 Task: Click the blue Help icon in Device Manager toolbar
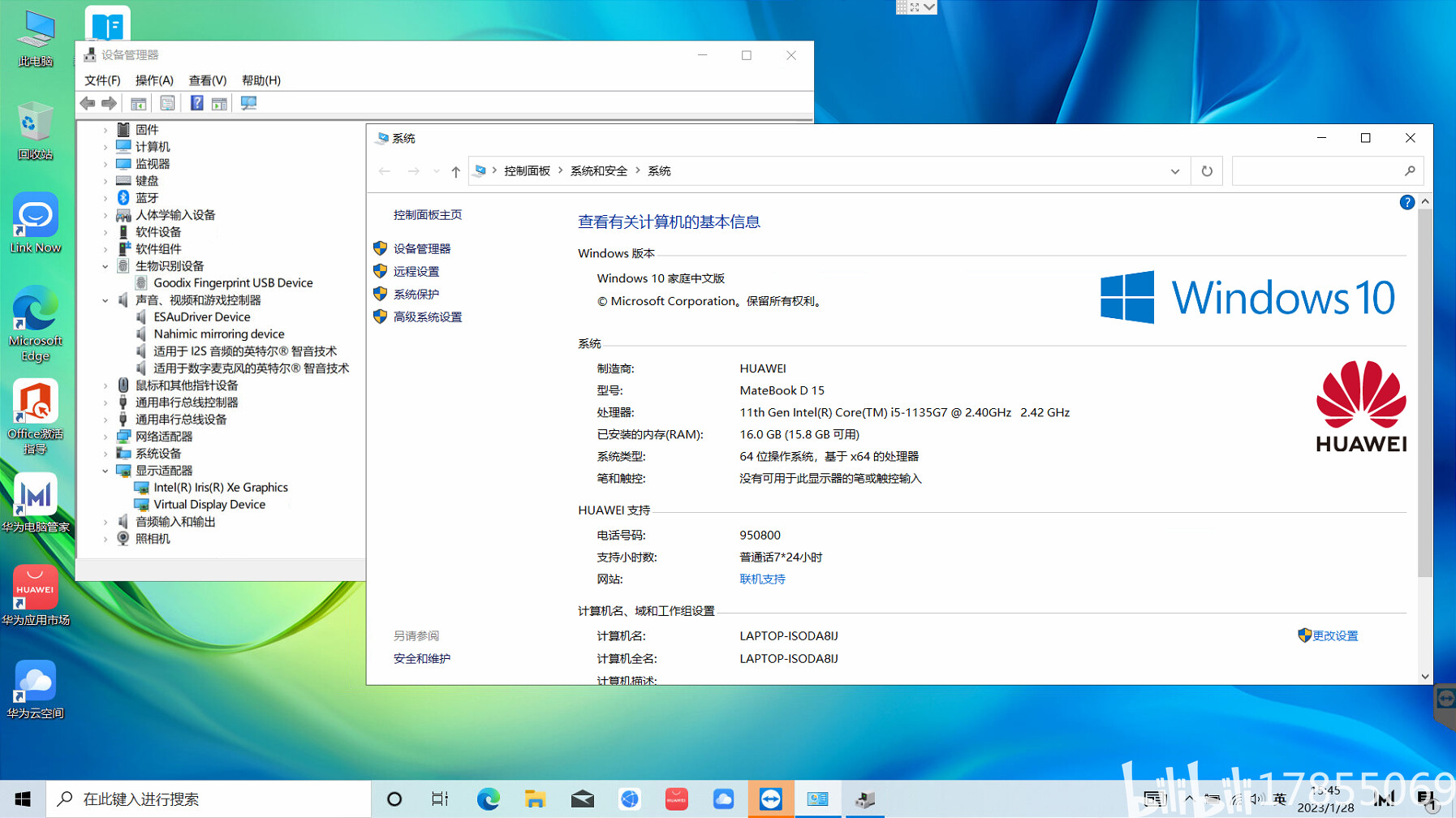coord(196,103)
